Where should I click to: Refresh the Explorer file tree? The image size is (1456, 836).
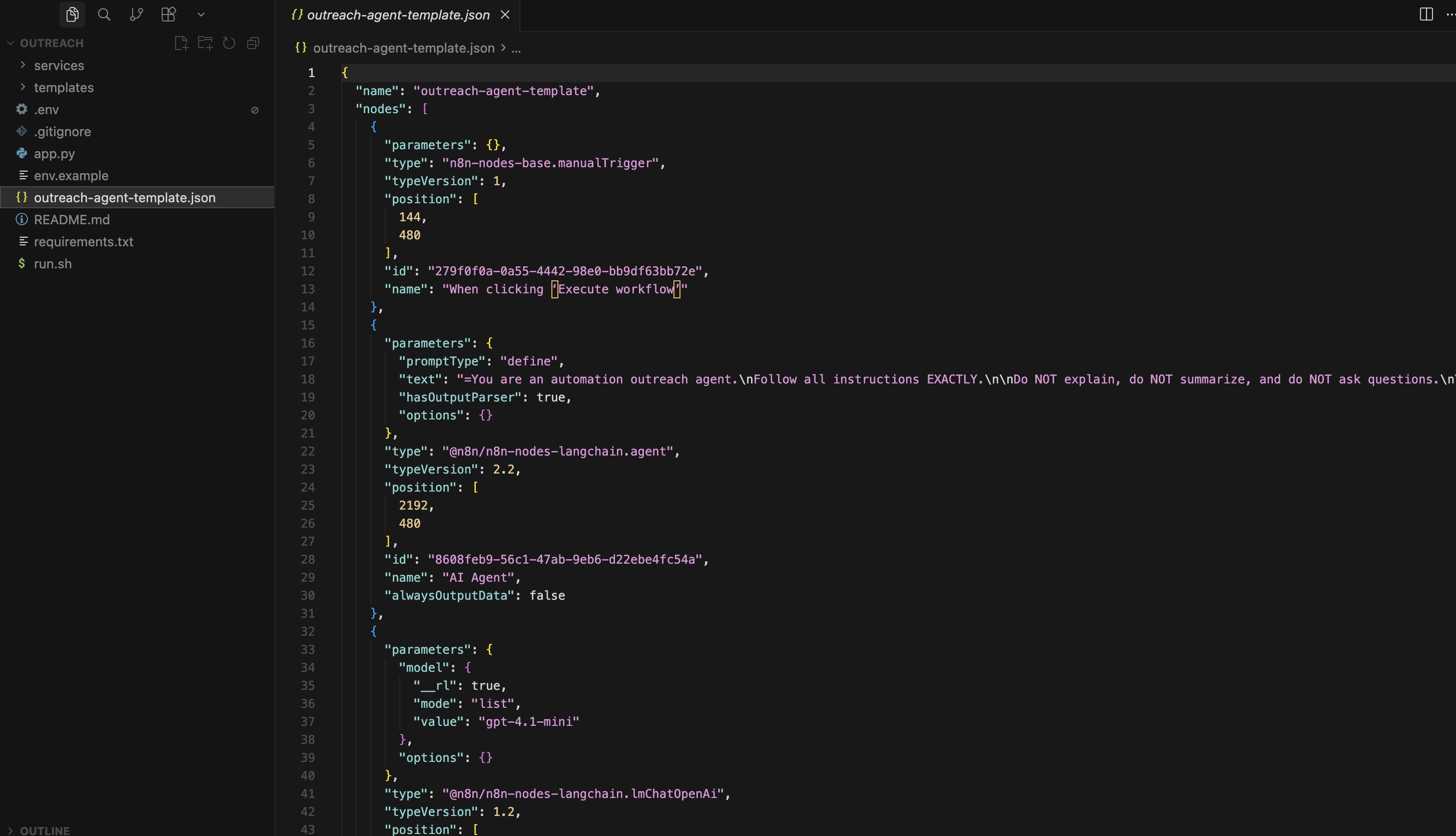[x=229, y=43]
